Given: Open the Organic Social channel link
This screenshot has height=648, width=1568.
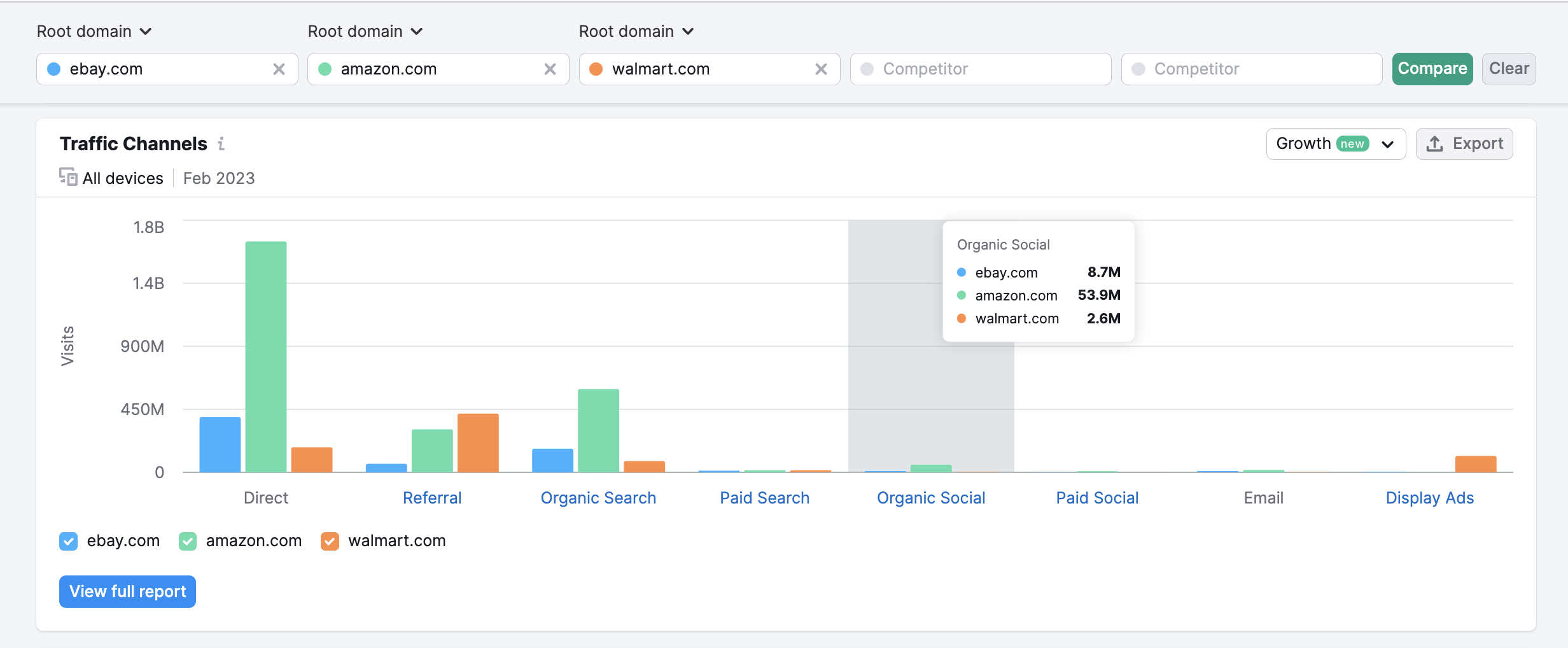Looking at the screenshot, I should [x=931, y=498].
